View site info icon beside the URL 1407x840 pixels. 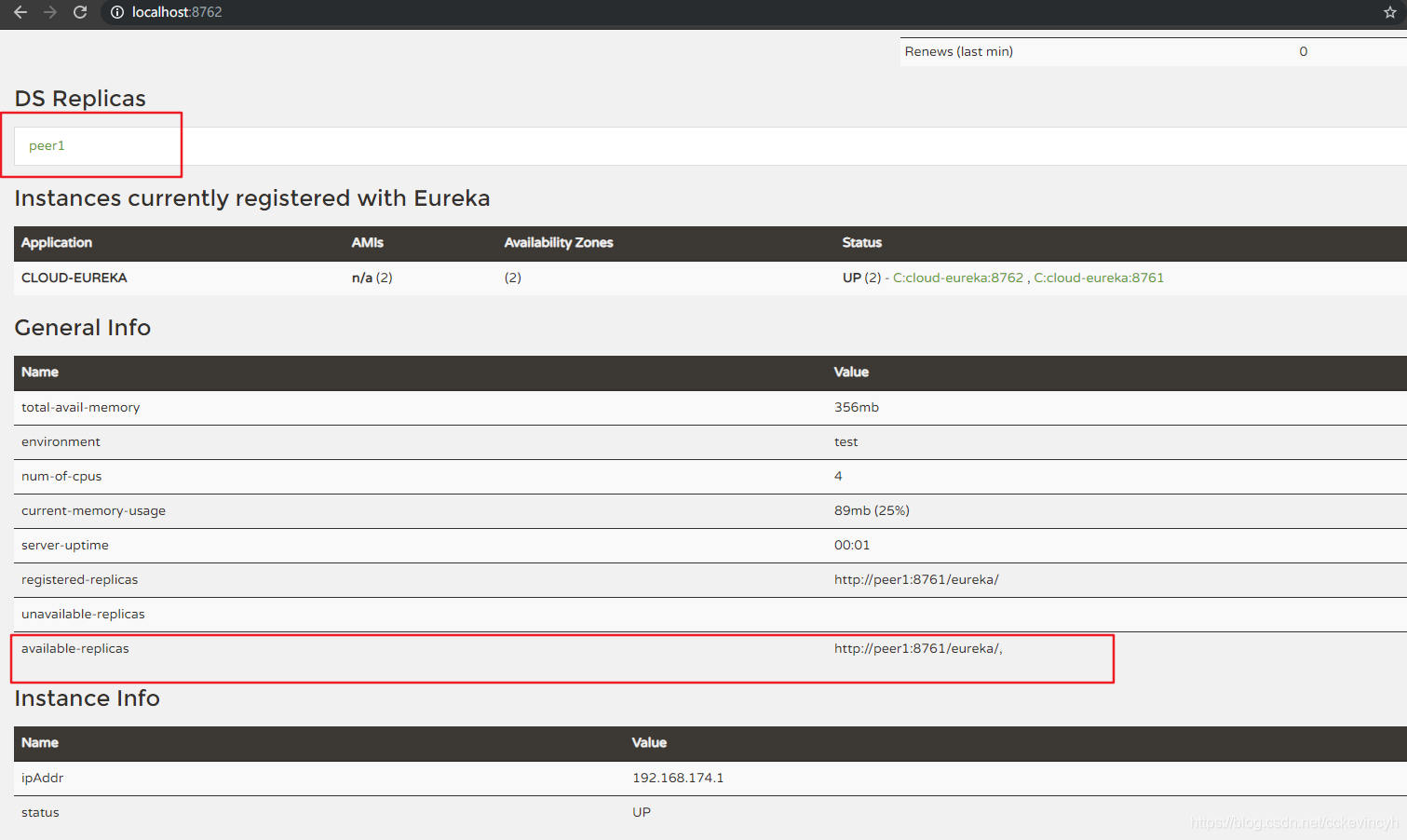coord(117,12)
